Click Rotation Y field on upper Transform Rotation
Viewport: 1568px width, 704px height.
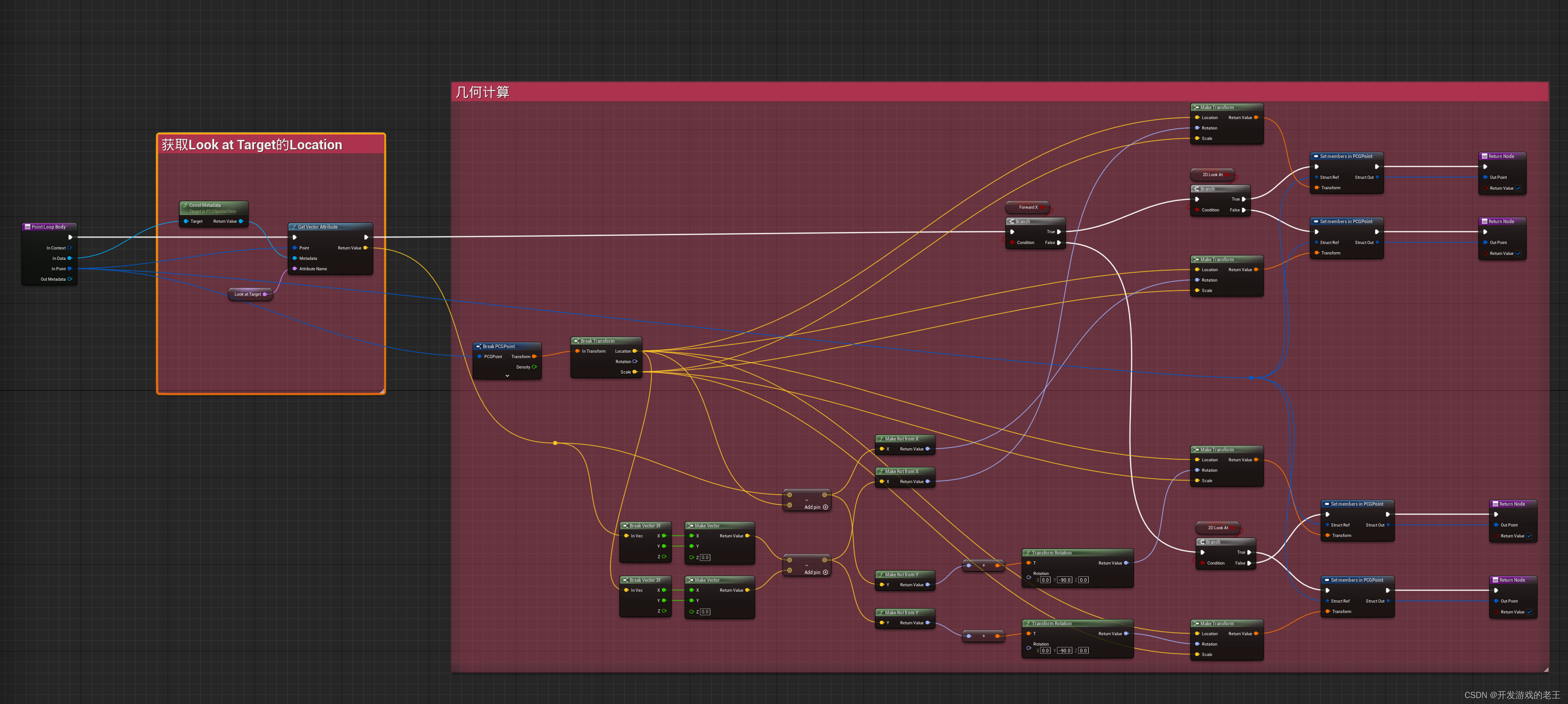coord(1064,580)
